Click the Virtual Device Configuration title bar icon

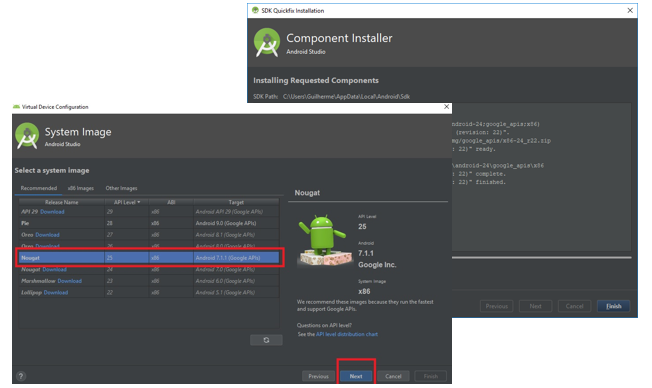point(17,107)
